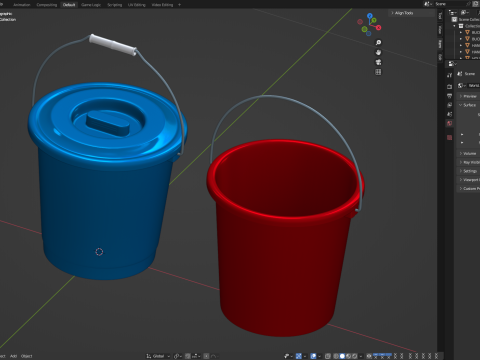
Task: Toggle proportional editing in header
Action: (207, 356)
